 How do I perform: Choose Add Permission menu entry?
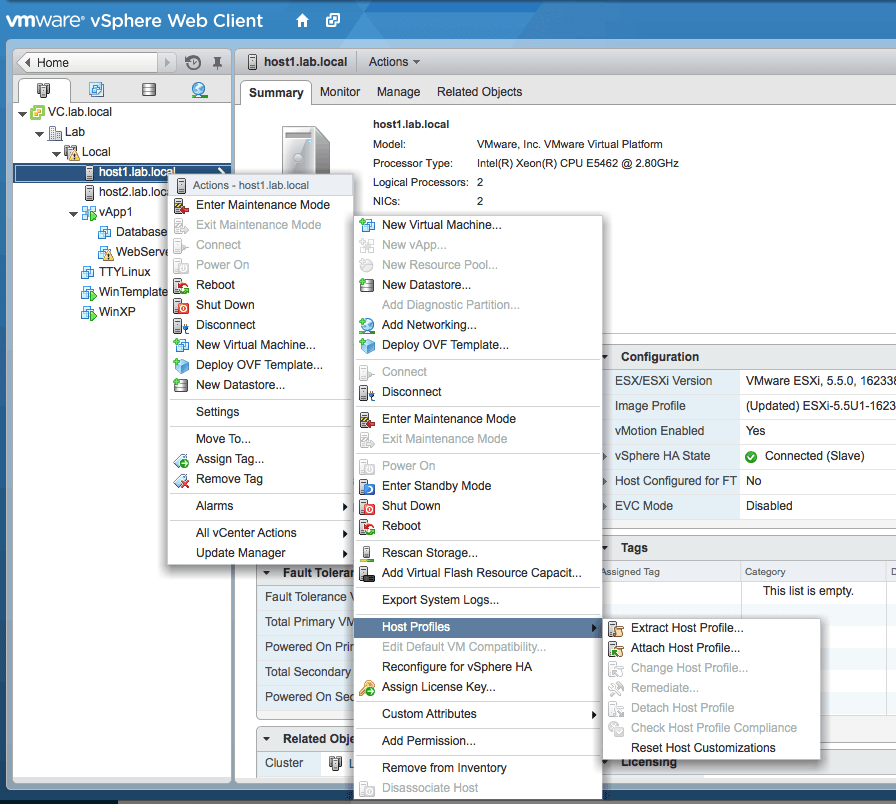click(478, 741)
